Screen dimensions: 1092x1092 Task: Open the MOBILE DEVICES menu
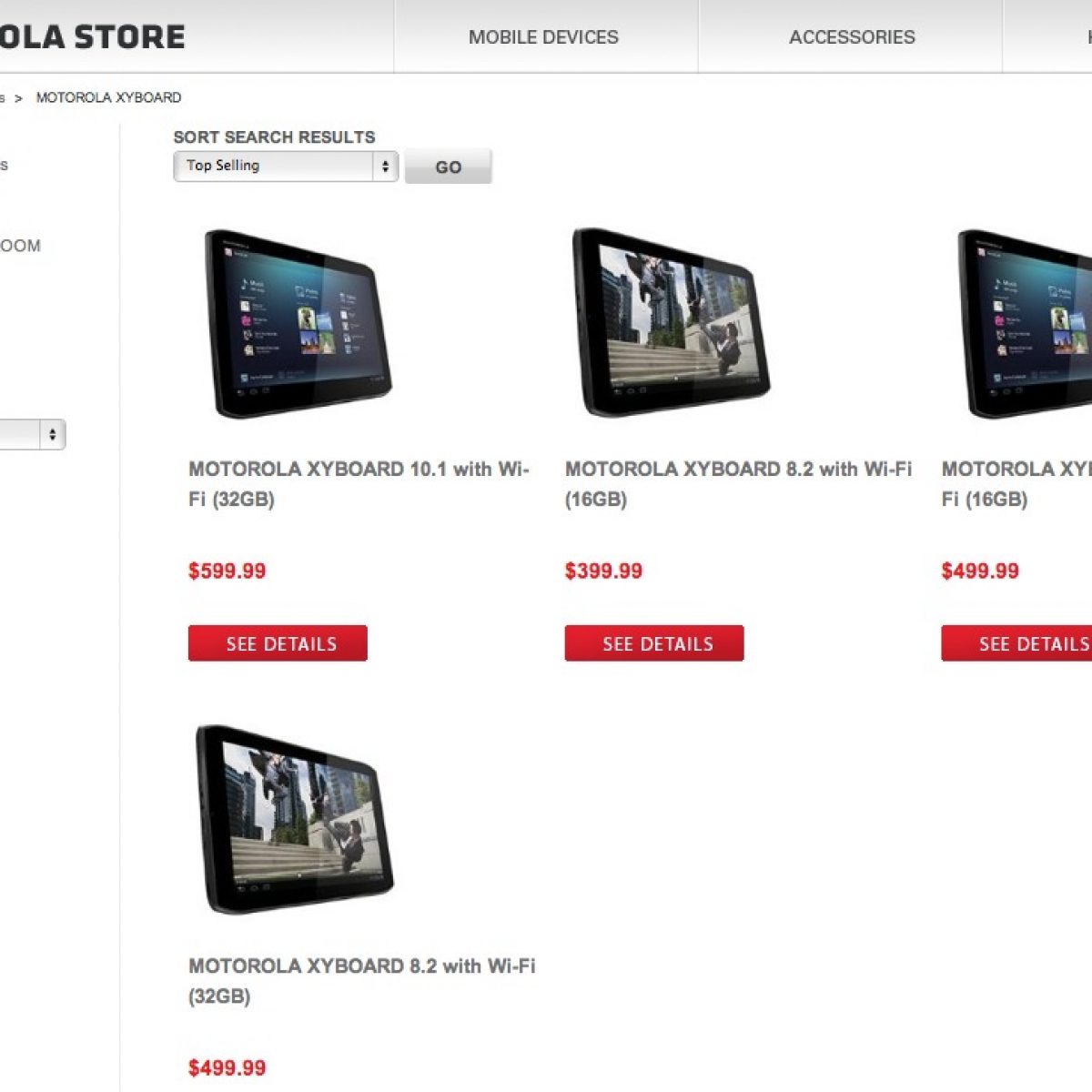tap(544, 37)
